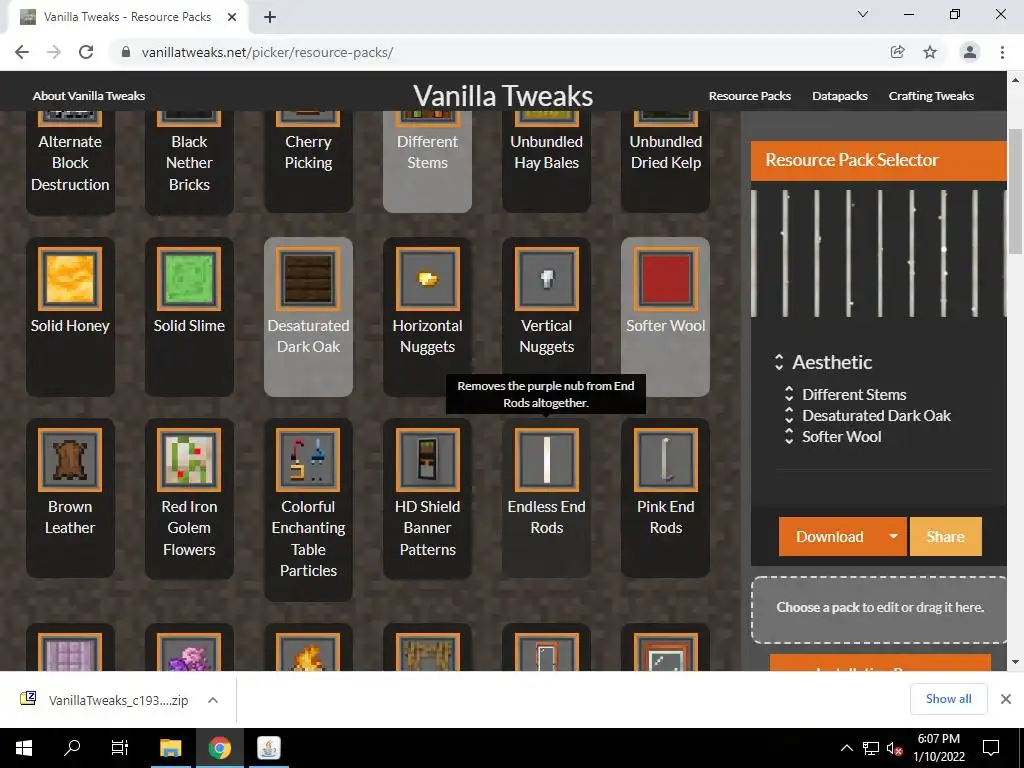Select the Solid Slime pack icon
Screen dimensions: 1024x768
click(x=189, y=279)
